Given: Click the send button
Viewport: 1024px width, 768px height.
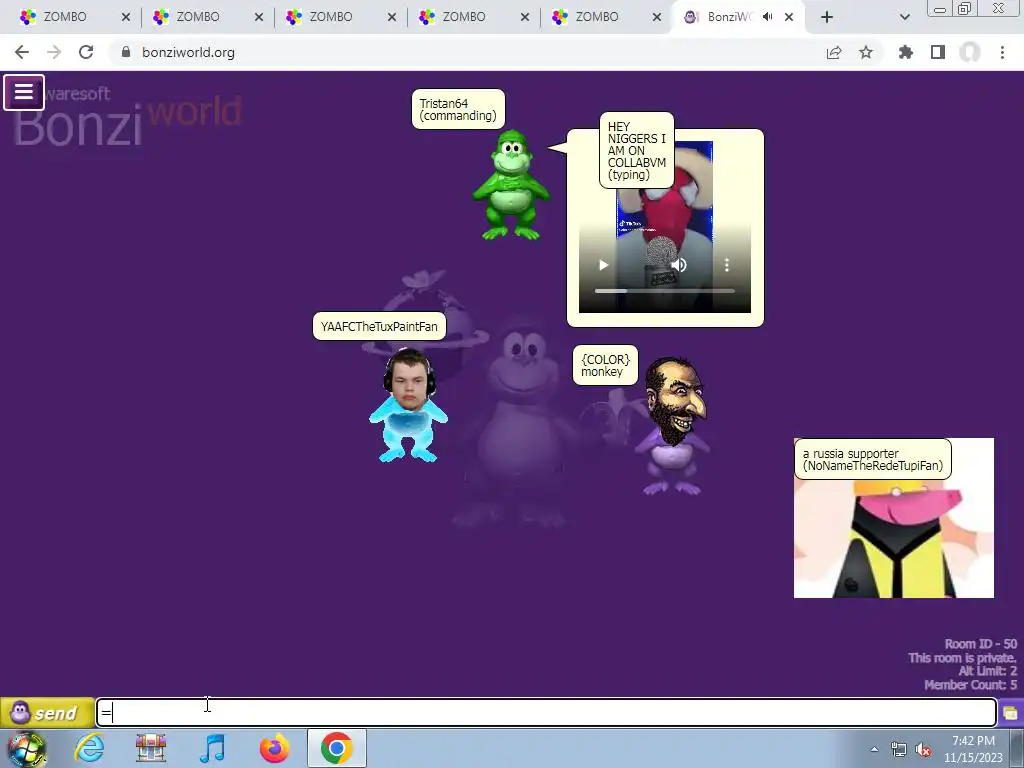Looking at the screenshot, I should coord(47,712).
